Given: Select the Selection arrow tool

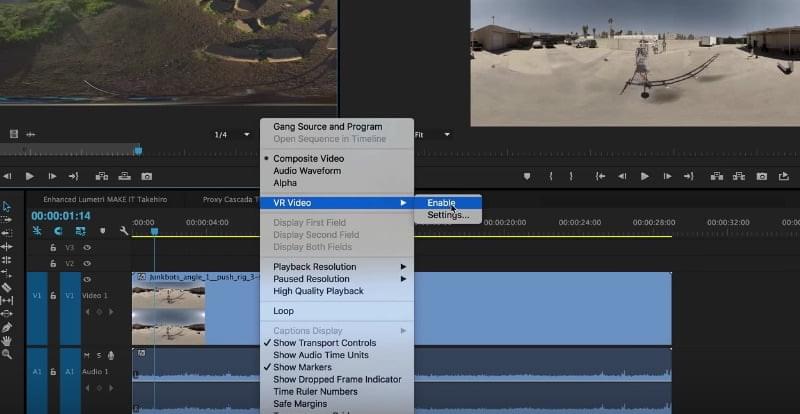Looking at the screenshot, I should tap(7, 207).
